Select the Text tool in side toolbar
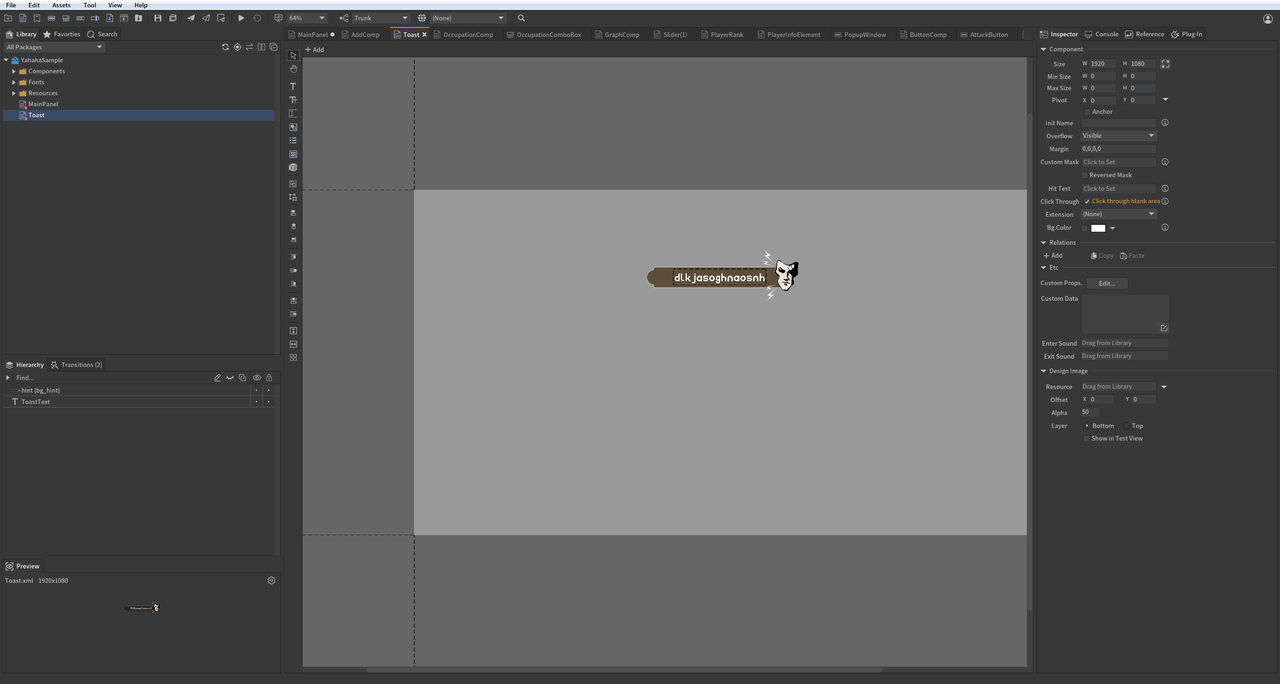 (293, 86)
